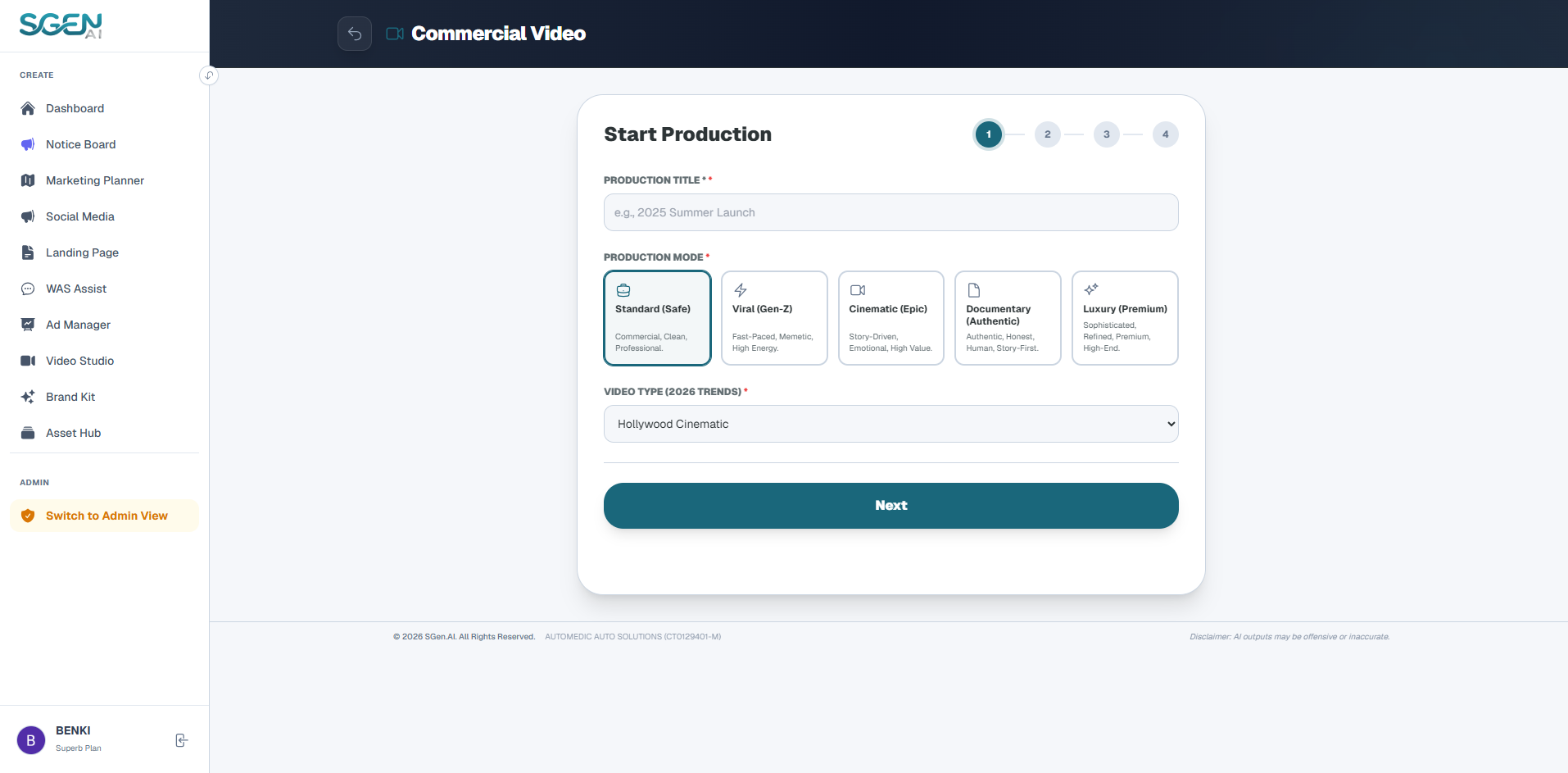
Task: Click the file icon in Documentary card
Action: point(974,290)
